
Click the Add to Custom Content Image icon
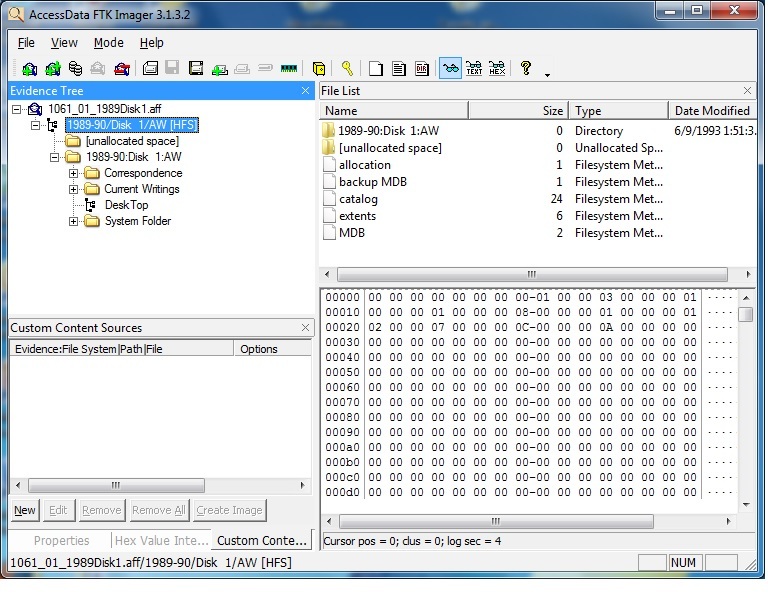pyautogui.click(x=219, y=69)
